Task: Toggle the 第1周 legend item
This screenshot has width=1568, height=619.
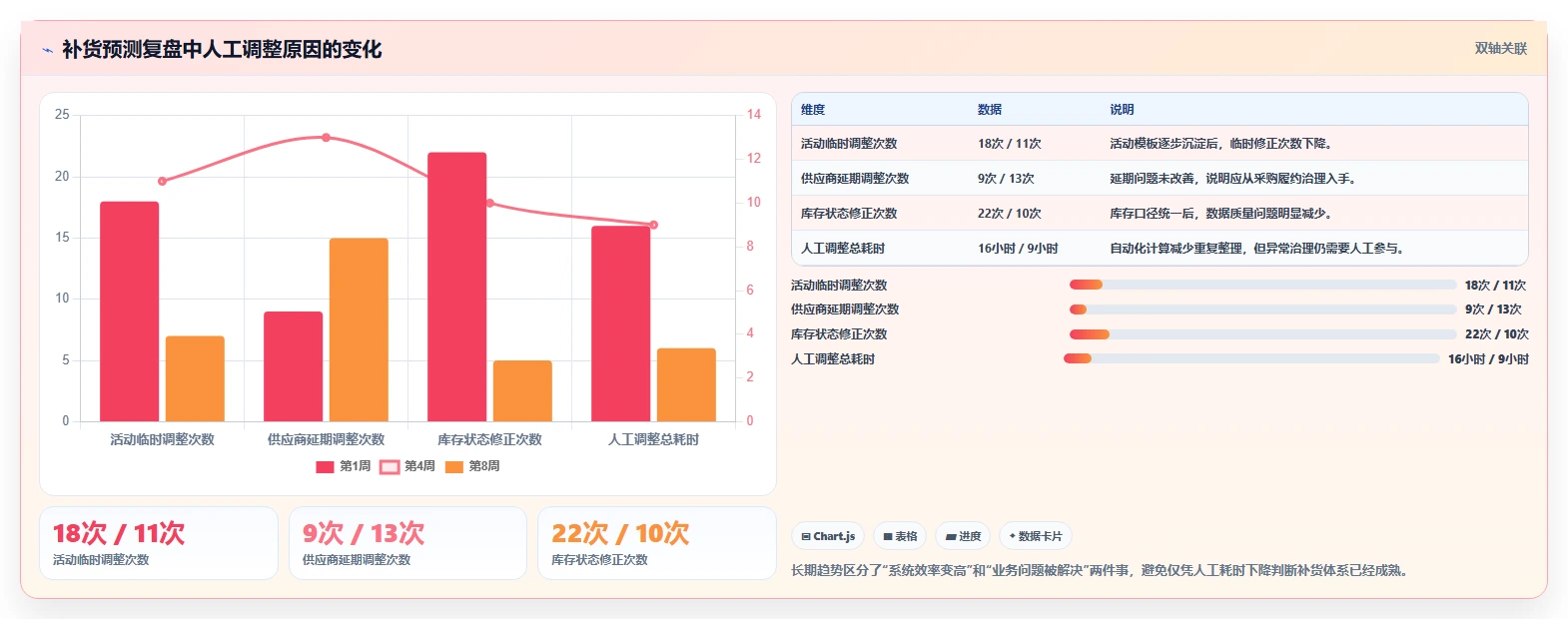Action: coord(343,466)
